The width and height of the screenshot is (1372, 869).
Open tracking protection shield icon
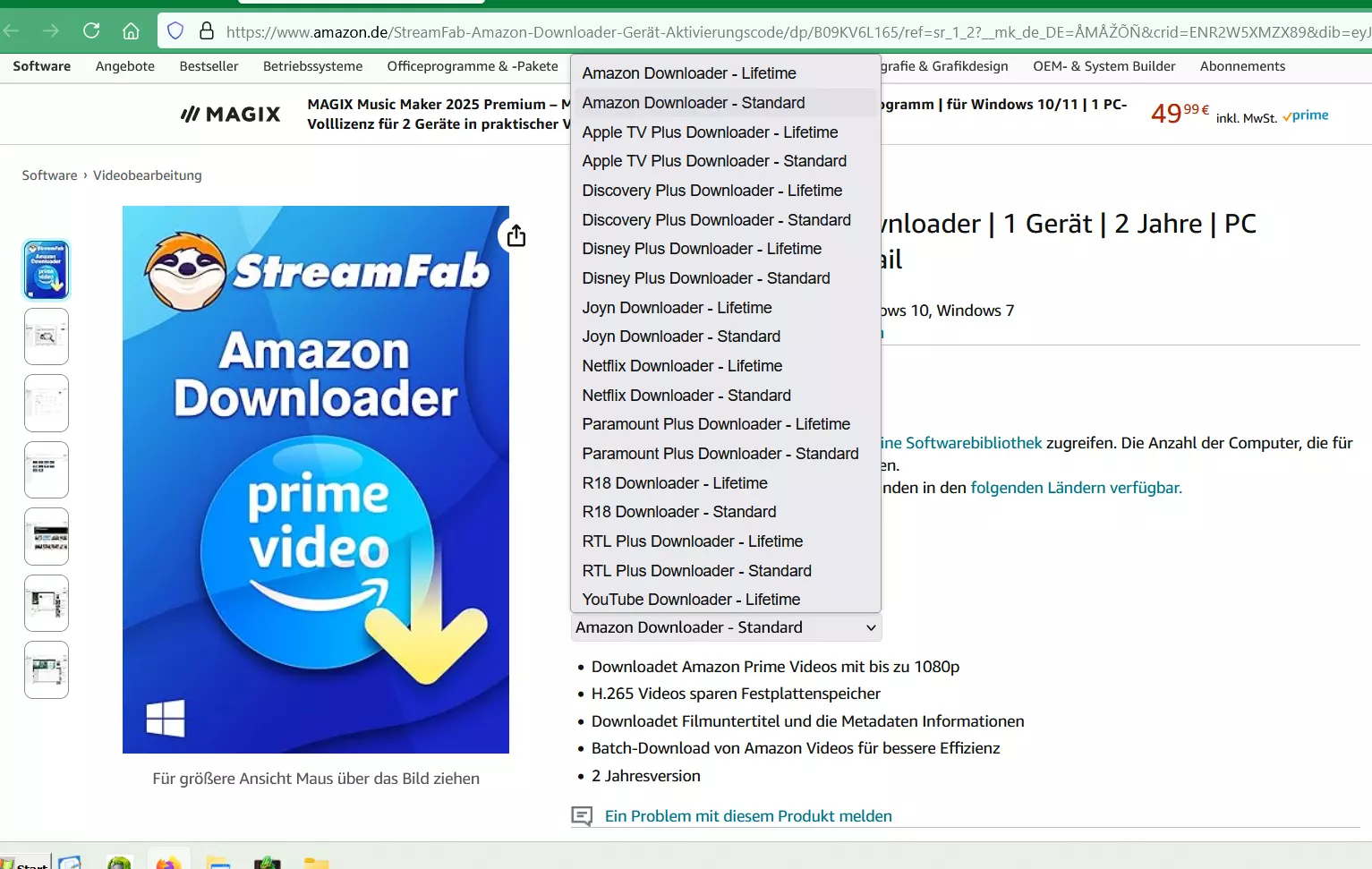(x=175, y=31)
